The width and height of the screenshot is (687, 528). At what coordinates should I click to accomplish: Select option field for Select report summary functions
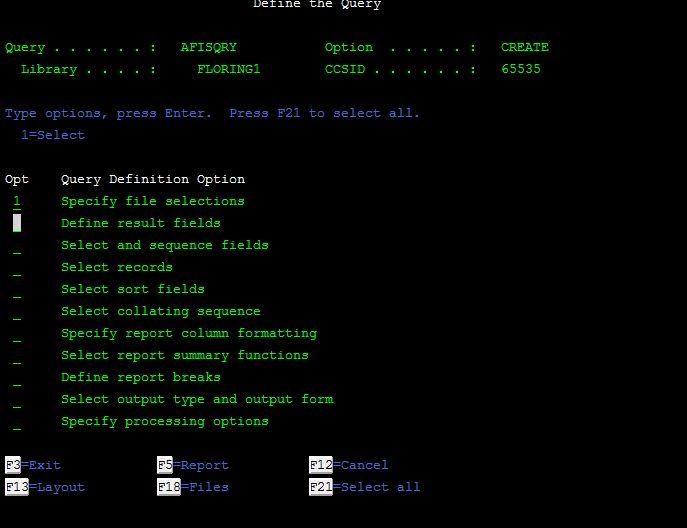17,355
